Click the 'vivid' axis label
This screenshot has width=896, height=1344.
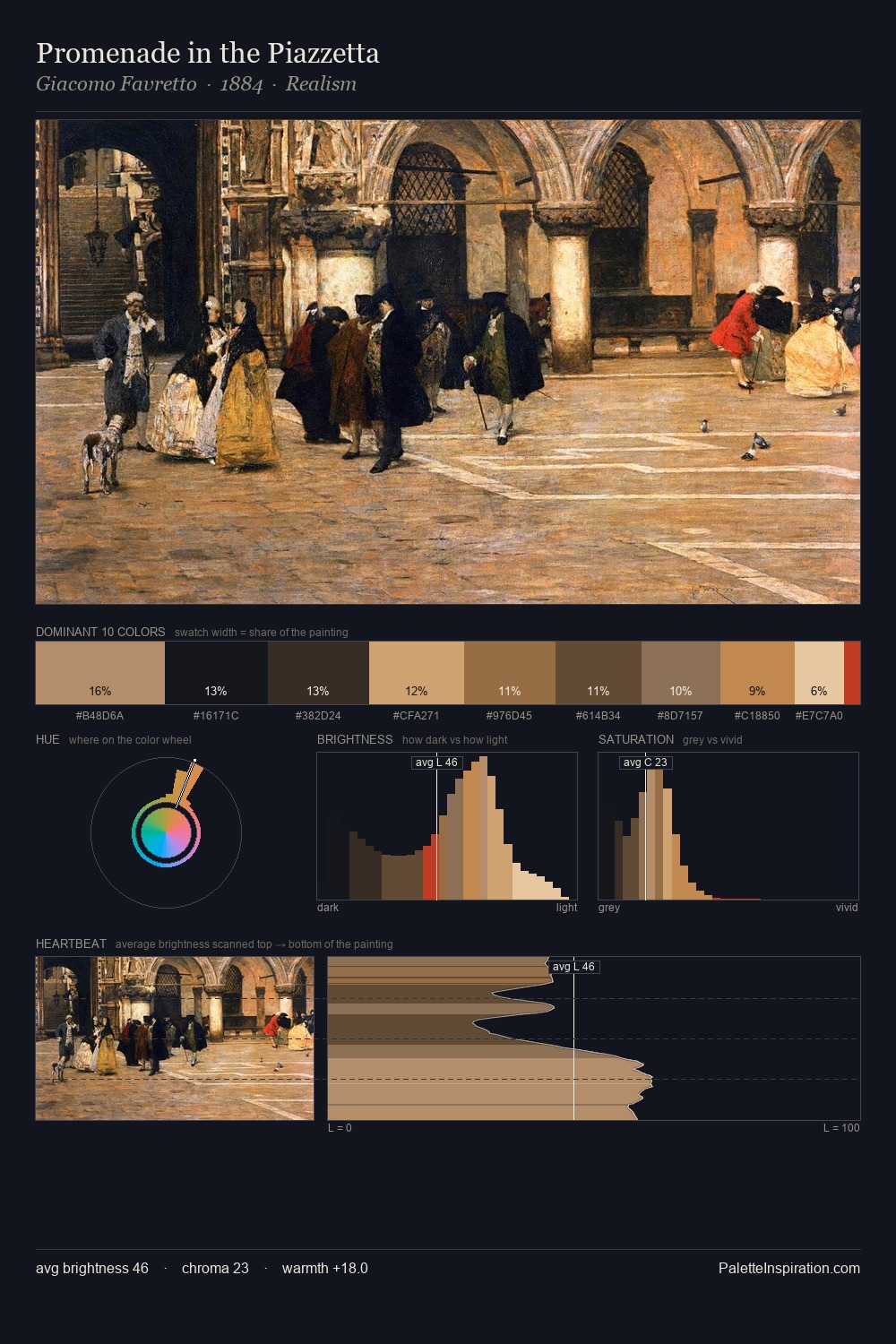(847, 908)
